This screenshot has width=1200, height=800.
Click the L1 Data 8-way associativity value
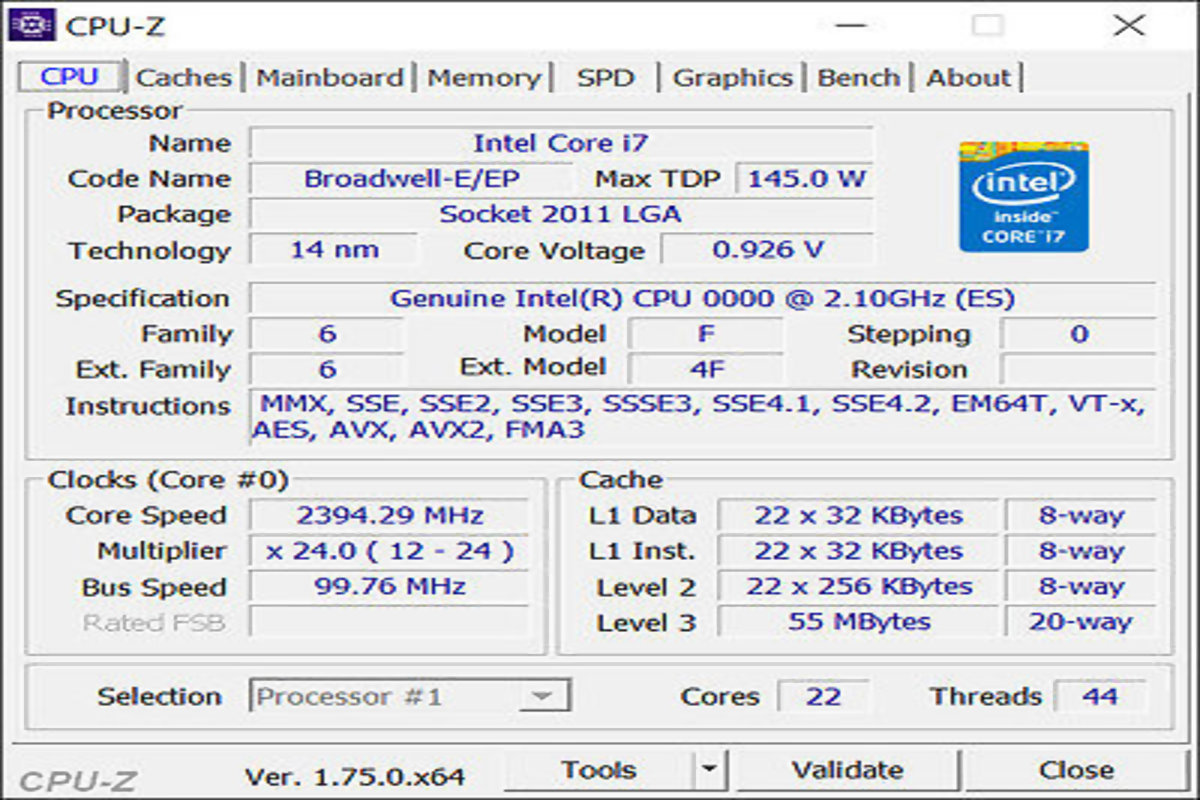click(x=1080, y=516)
